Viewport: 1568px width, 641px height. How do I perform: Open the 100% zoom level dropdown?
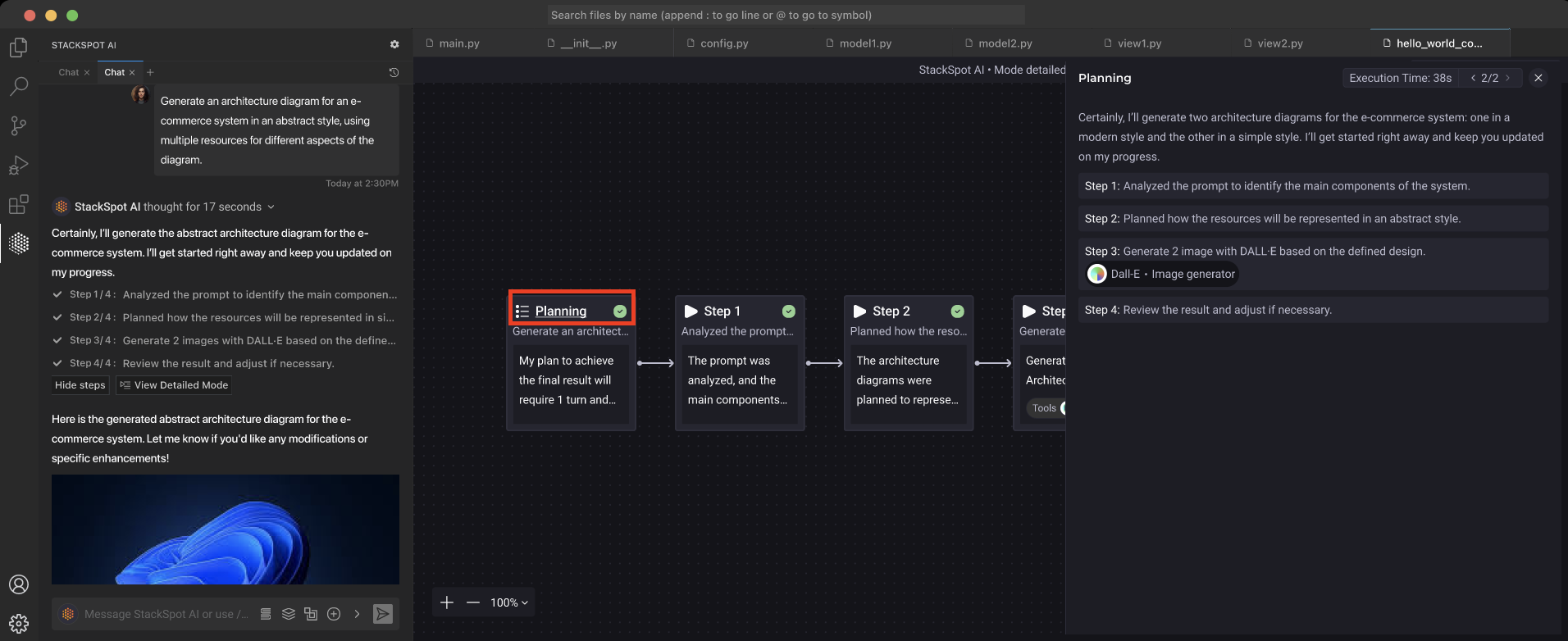509,602
